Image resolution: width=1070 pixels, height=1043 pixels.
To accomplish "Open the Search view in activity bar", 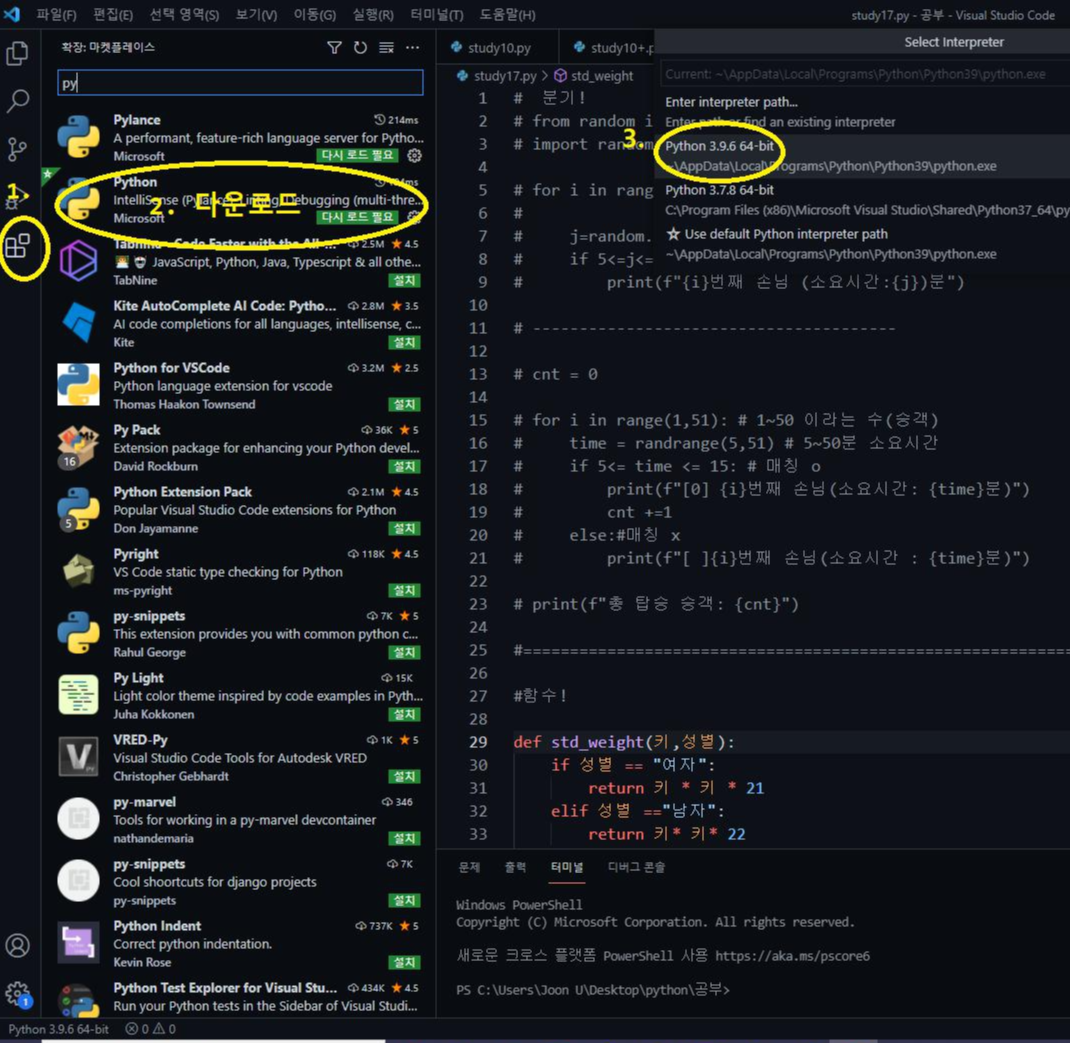I will coord(17,101).
